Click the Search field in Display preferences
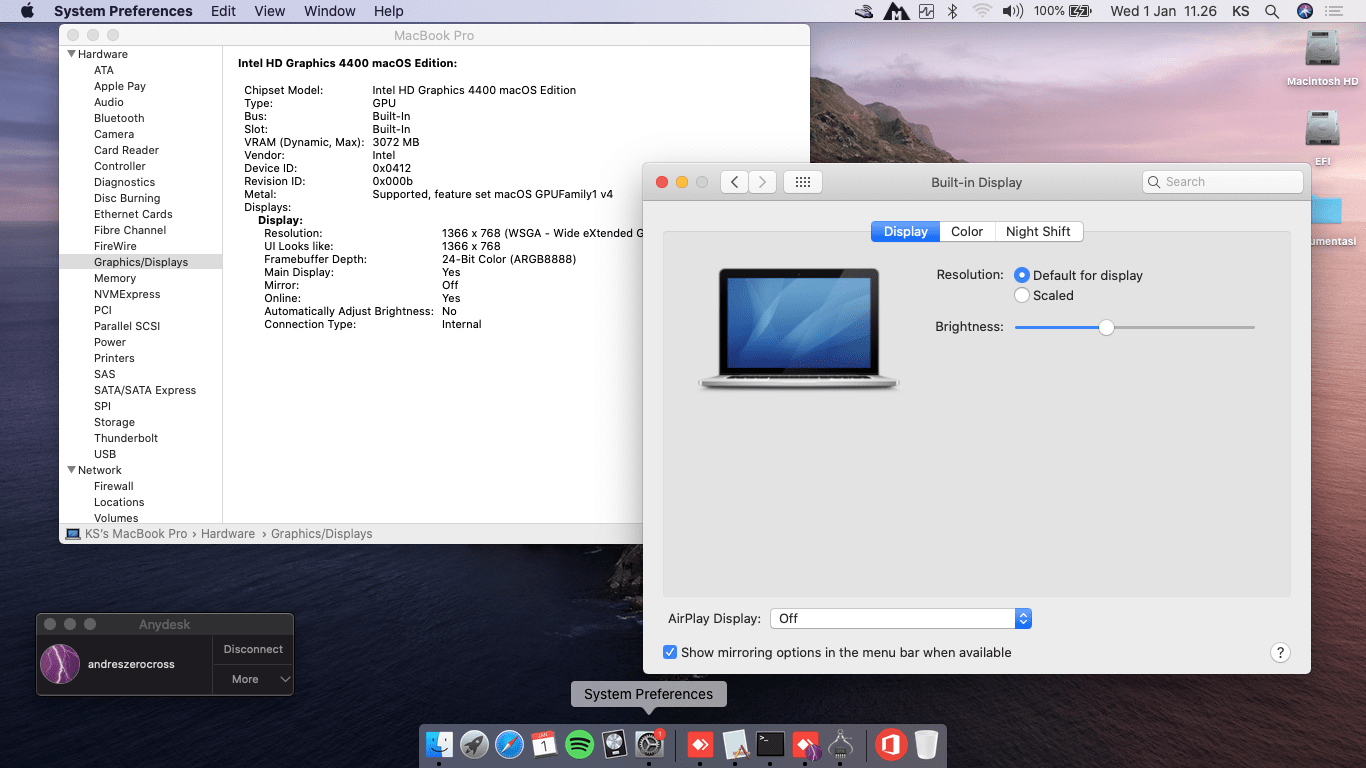 (1223, 182)
